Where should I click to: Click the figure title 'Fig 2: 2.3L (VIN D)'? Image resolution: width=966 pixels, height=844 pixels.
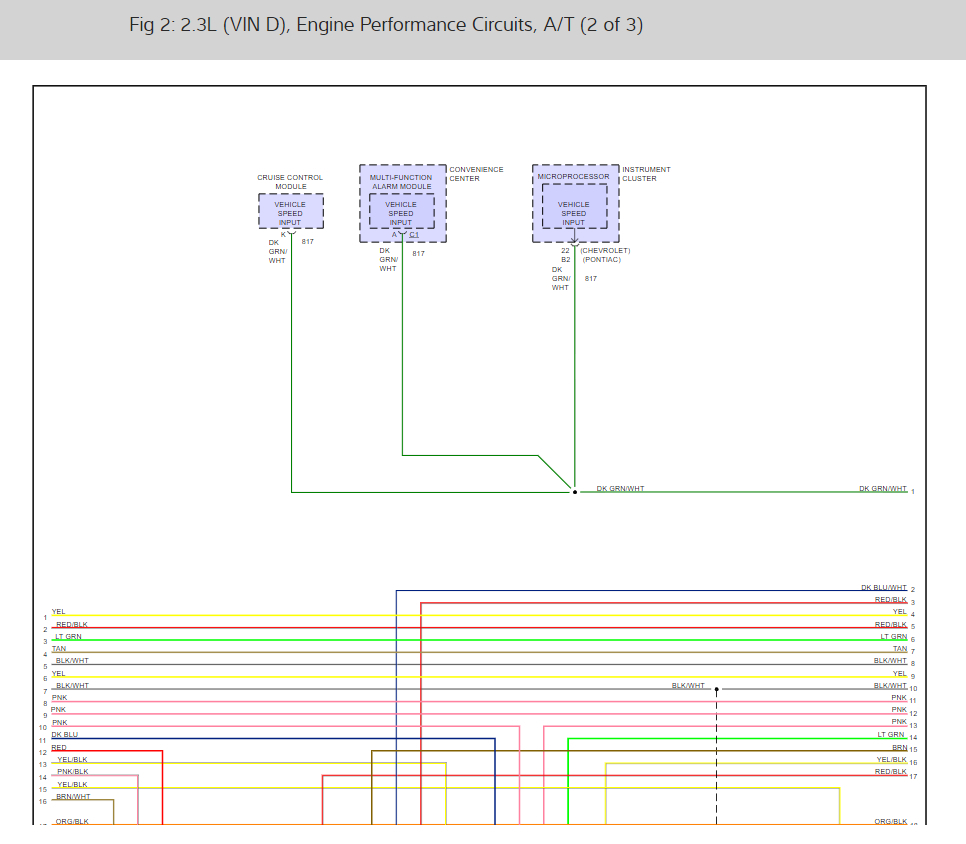pos(386,24)
